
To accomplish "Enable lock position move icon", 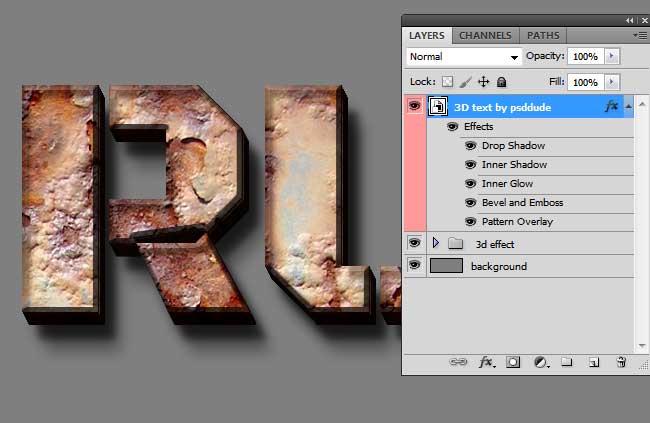I will pos(484,82).
